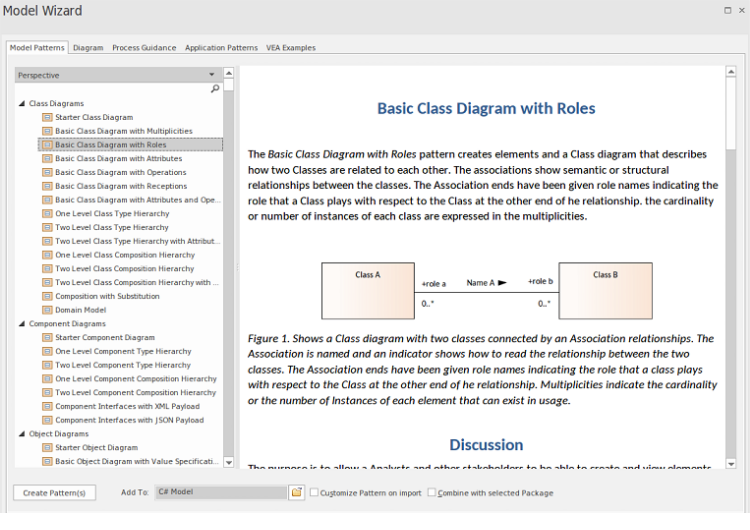Click icon beside Starter Component Diagram
The image size is (750, 530).
tap(47, 338)
